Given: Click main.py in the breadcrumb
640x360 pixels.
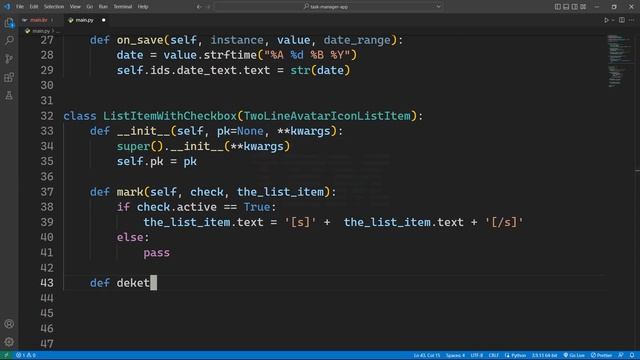Looking at the screenshot, I should pyautogui.click(x=41, y=31).
